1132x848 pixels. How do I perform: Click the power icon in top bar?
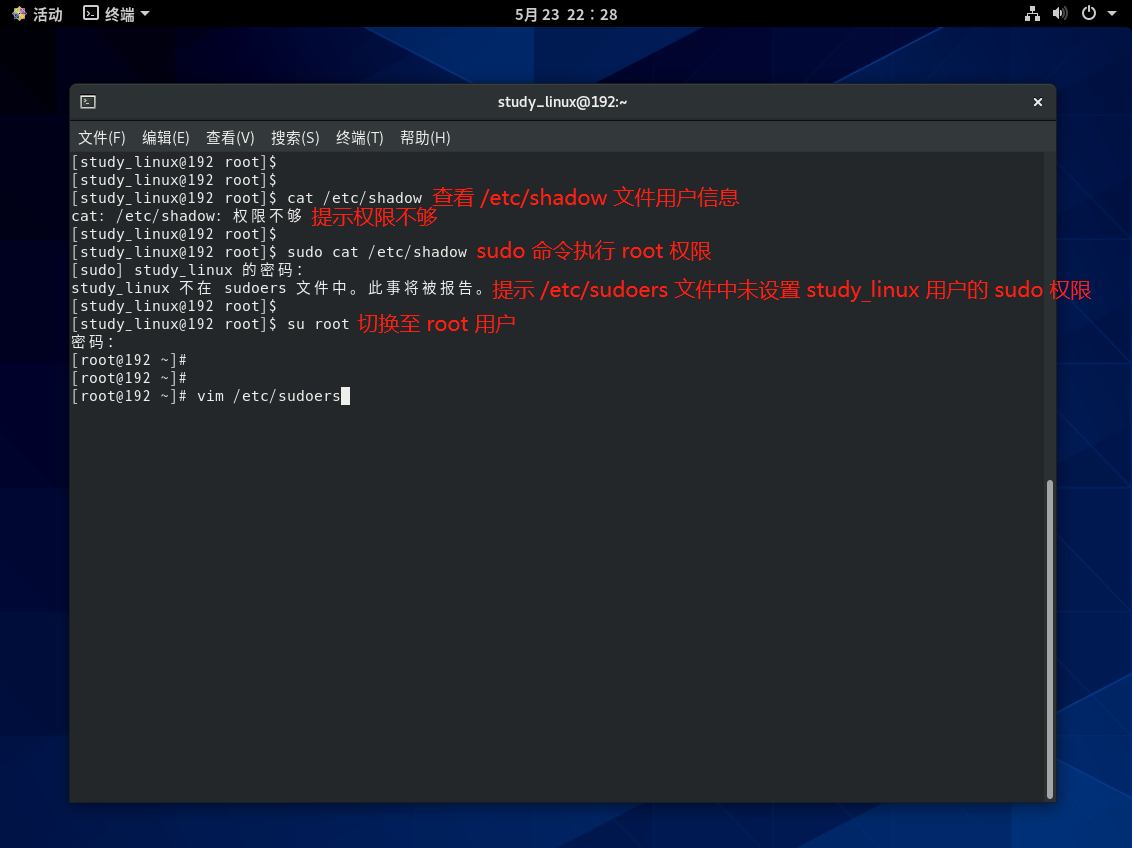click(1089, 14)
